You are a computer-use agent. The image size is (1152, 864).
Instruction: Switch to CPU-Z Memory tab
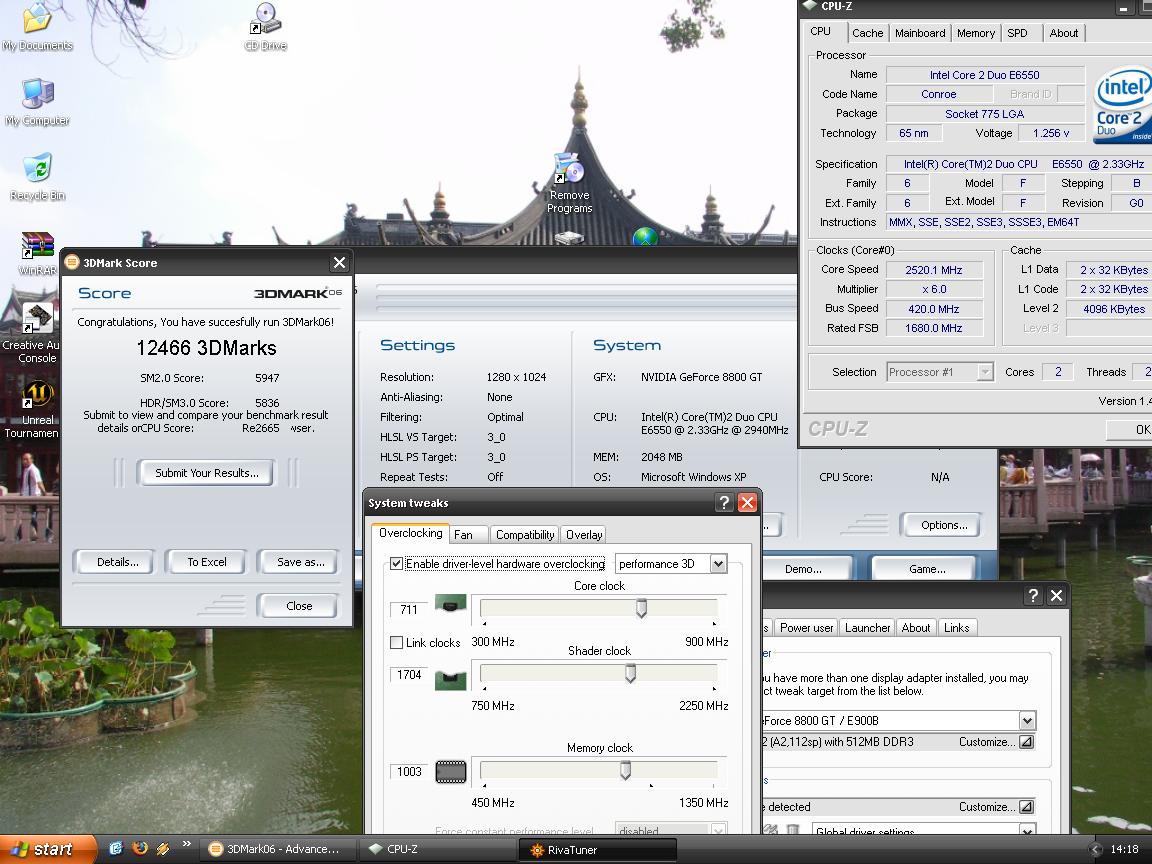976,33
